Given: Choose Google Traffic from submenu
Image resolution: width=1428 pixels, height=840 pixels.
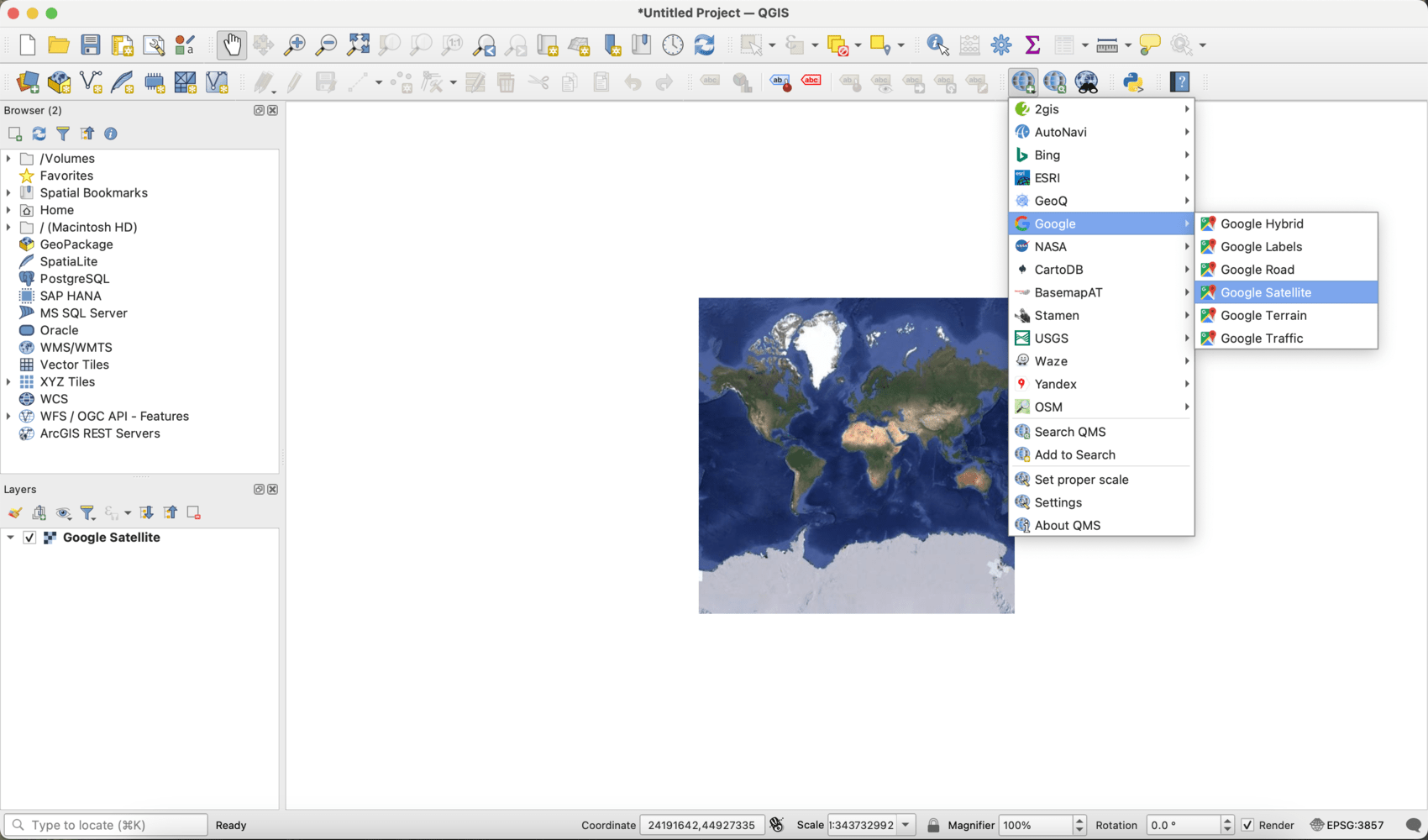Looking at the screenshot, I should pos(1286,339).
